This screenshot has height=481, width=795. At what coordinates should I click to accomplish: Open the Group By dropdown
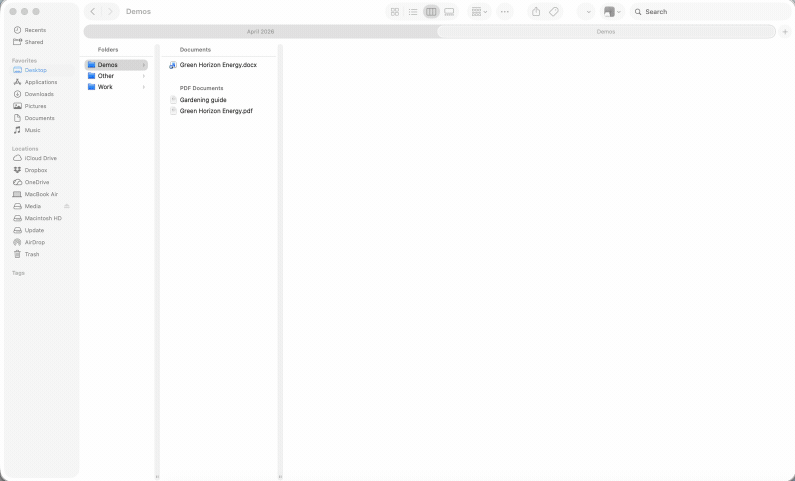coord(479,12)
